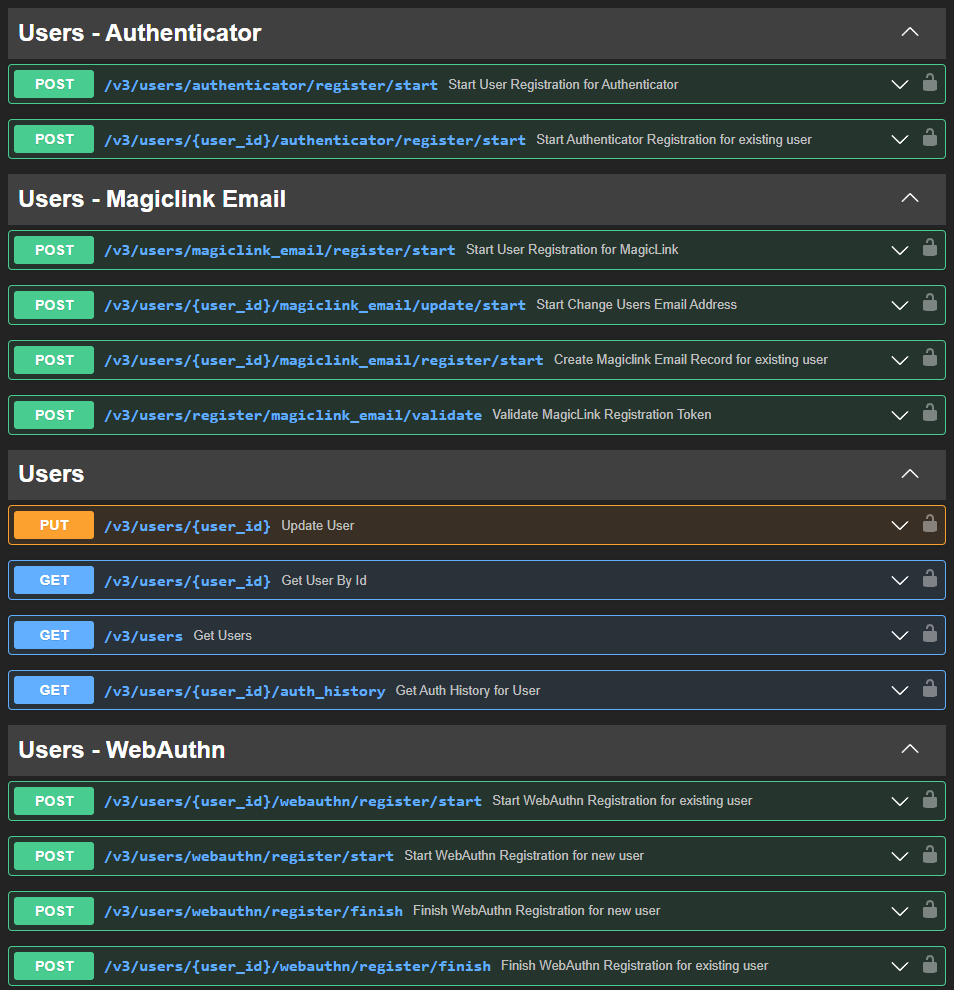Click the 'Get User By Id' description text
This screenshot has height=990, width=954.
(324, 580)
